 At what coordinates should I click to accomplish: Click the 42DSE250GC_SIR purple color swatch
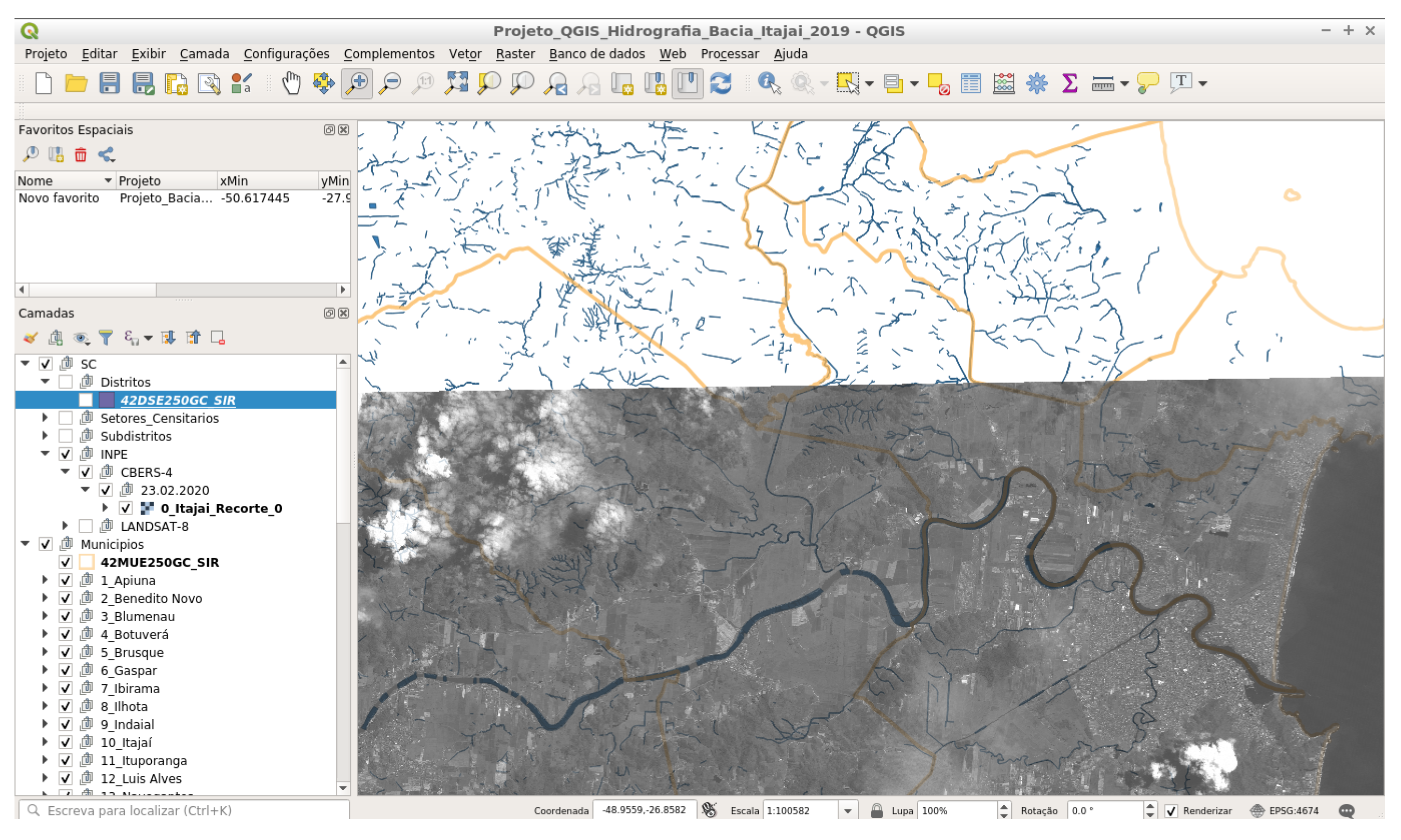click(106, 400)
